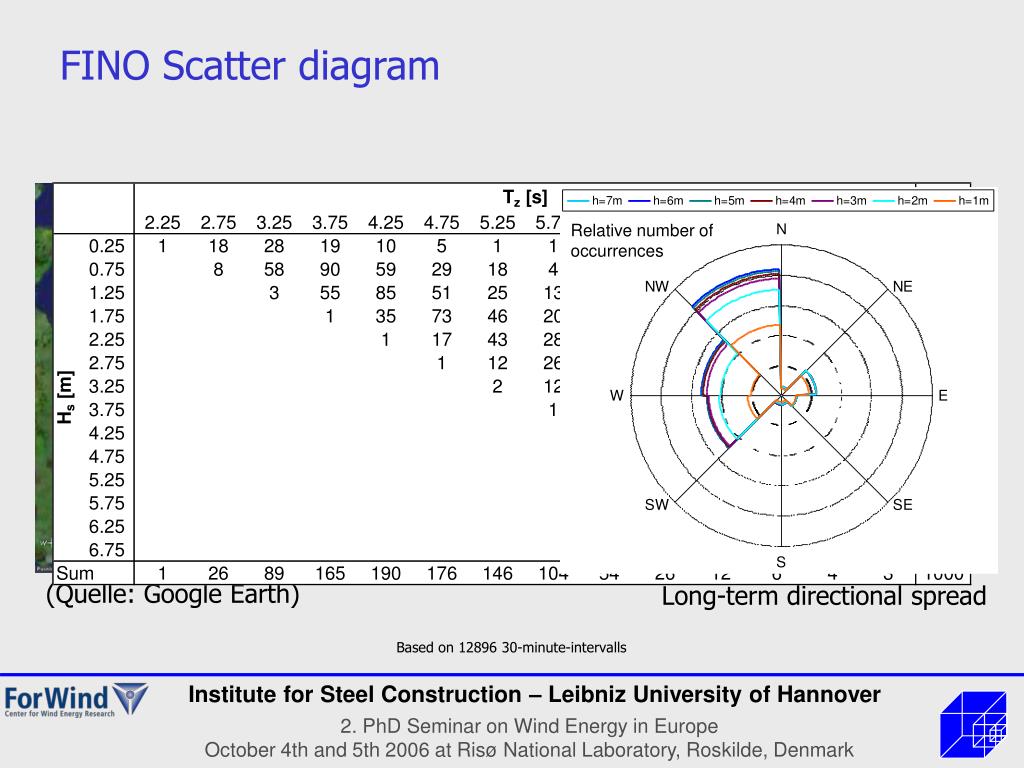Image resolution: width=1024 pixels, height=768 pixels.
Task: Click sum value 89
Action: coord(274,573)
